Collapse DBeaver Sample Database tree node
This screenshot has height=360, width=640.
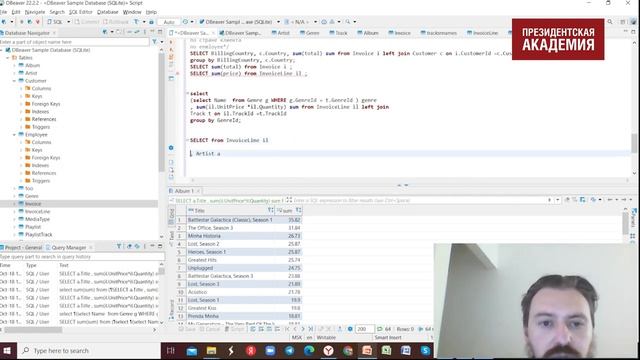pyautogui.click(x=2, y=50)
